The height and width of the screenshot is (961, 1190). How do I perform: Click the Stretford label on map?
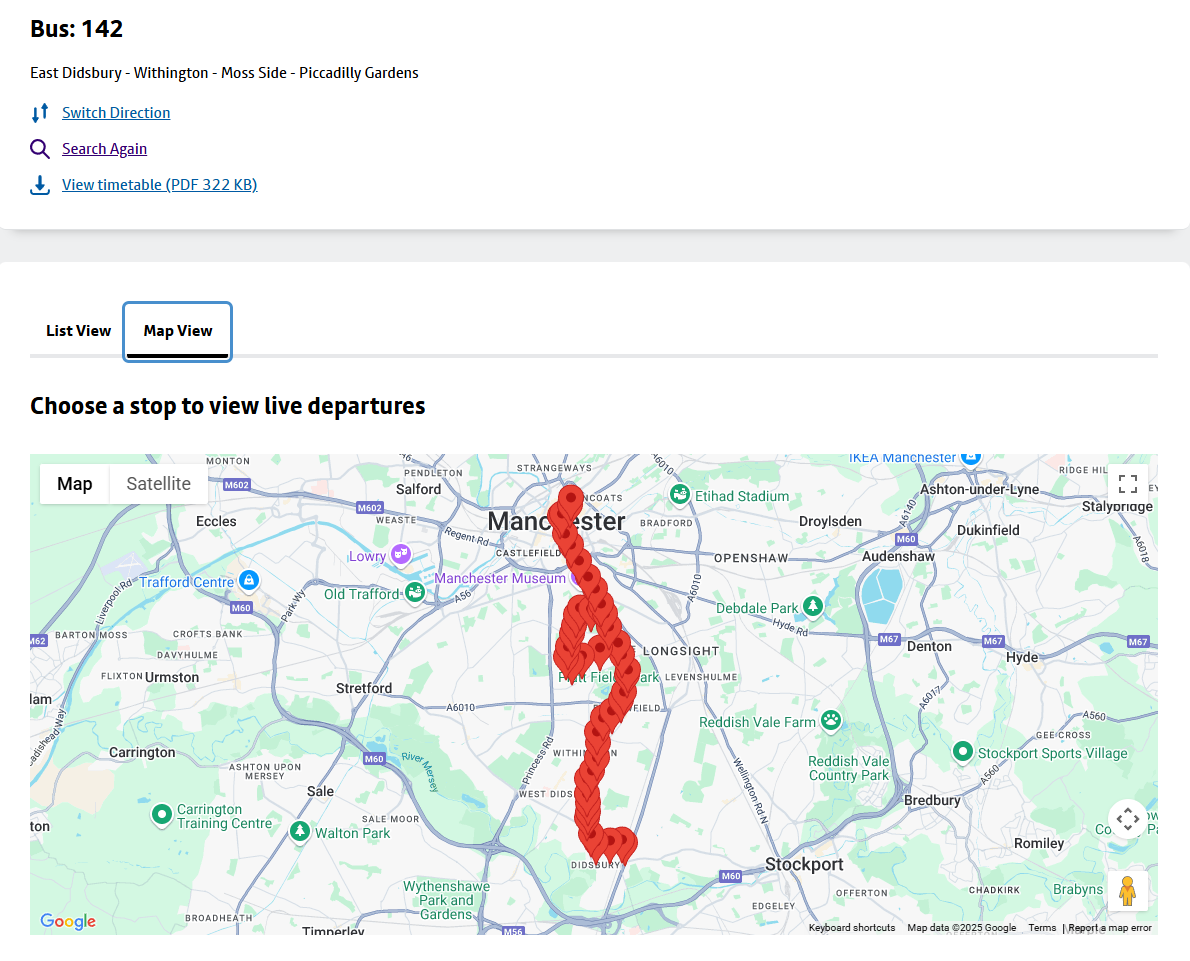click(364, 688)
